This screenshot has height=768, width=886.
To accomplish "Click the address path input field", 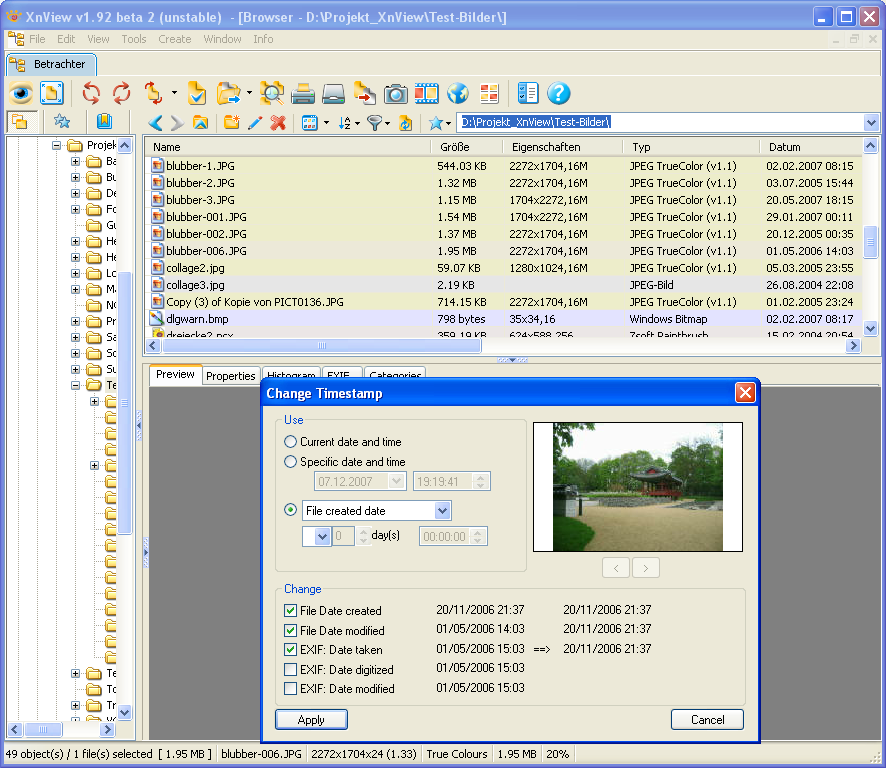I will coord(661,122).
